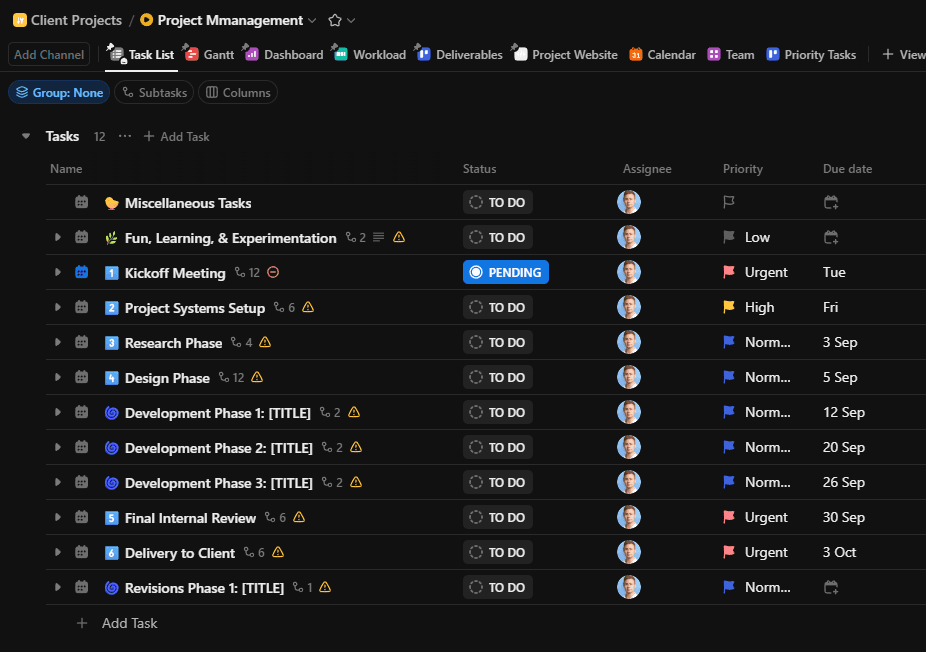Toggle TO DO status on Design Phase
Viewport: 926px width, 652px height.
tap(498, 377)
